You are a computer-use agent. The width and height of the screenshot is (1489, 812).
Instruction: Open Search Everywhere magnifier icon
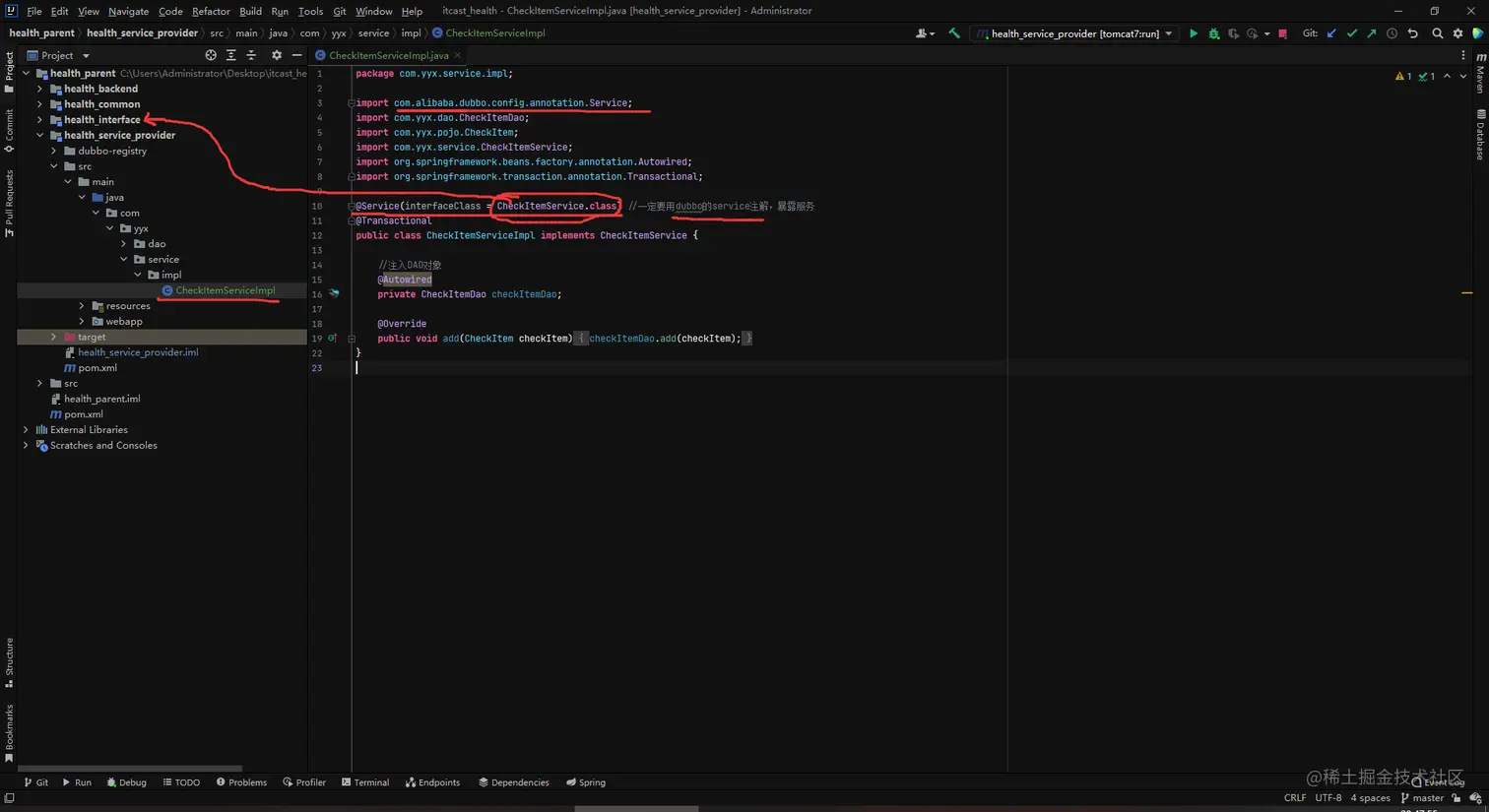pyautogui.click(x=1437, y=33)
